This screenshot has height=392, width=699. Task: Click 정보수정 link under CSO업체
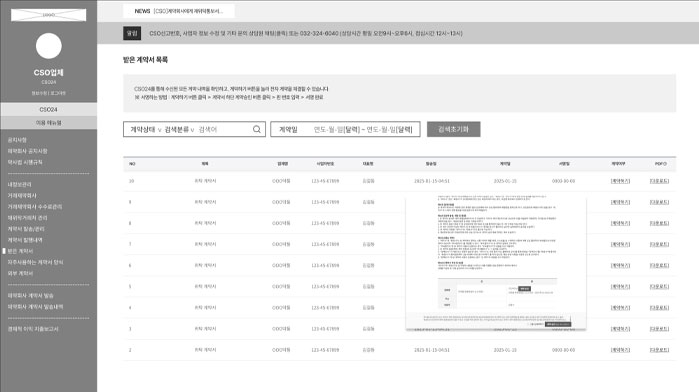(39, 93)
